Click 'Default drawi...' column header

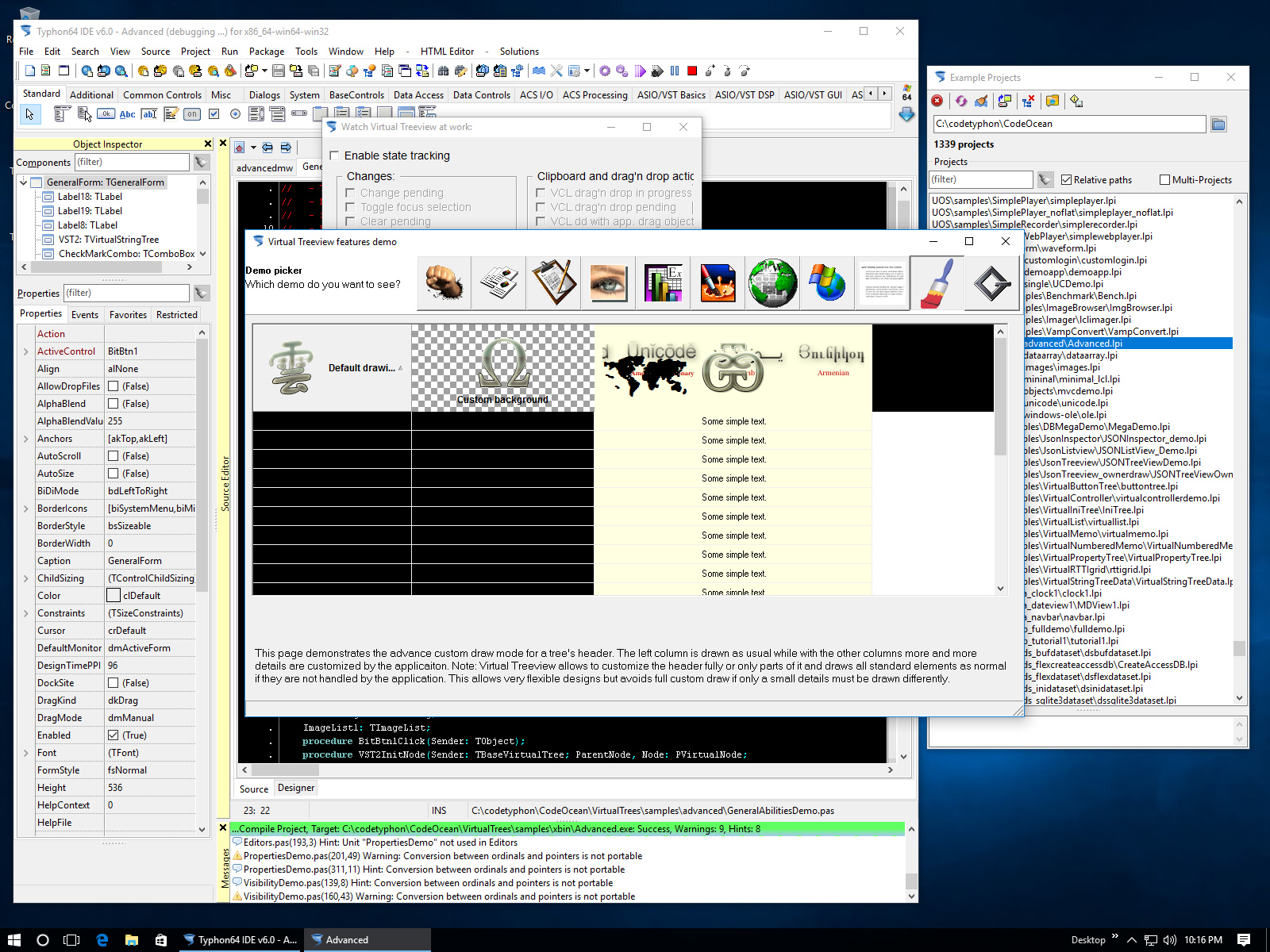pos(332,368)
